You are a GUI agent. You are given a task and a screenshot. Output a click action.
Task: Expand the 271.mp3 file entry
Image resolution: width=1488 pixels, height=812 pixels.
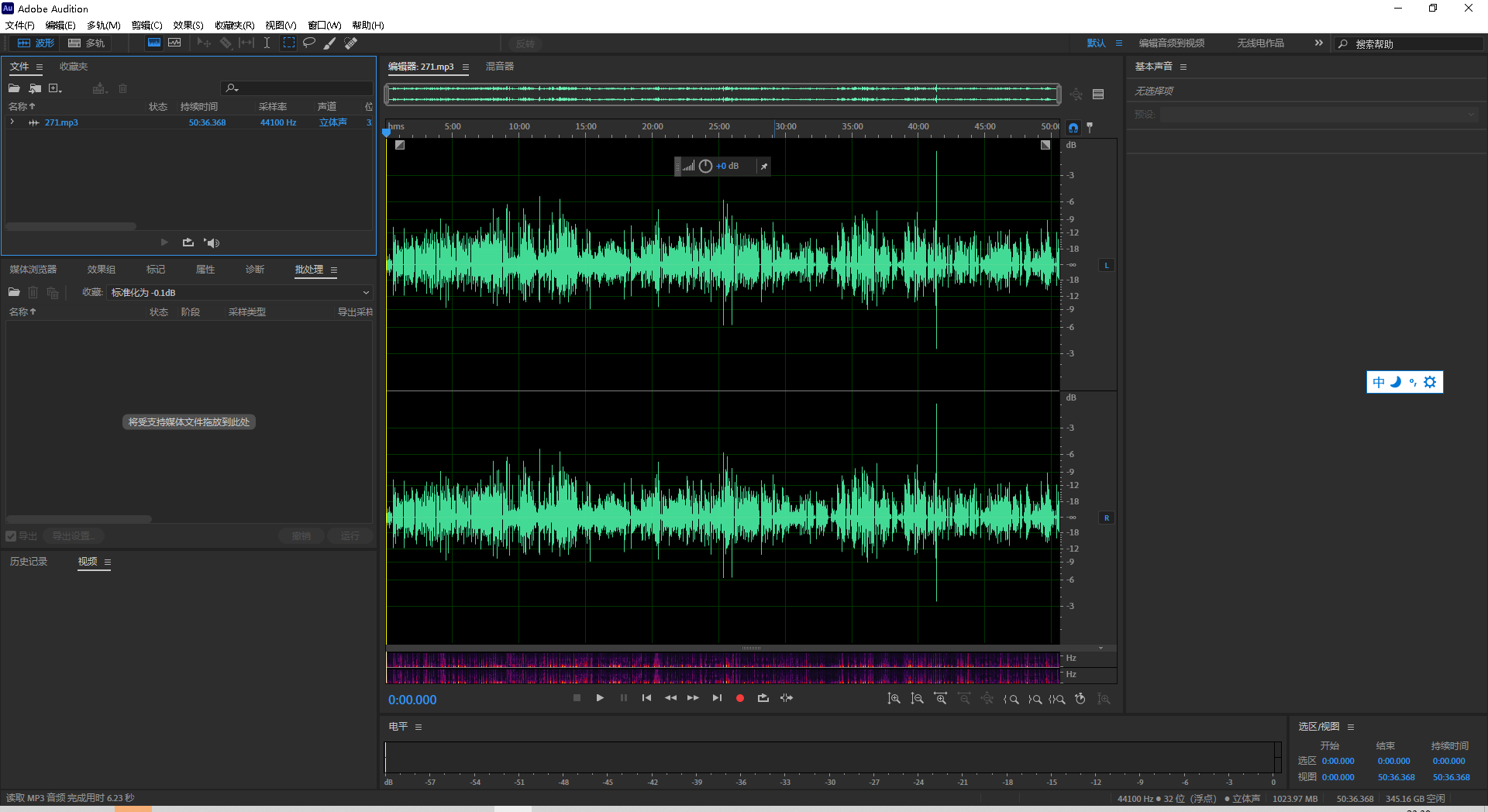coord(12,122)
